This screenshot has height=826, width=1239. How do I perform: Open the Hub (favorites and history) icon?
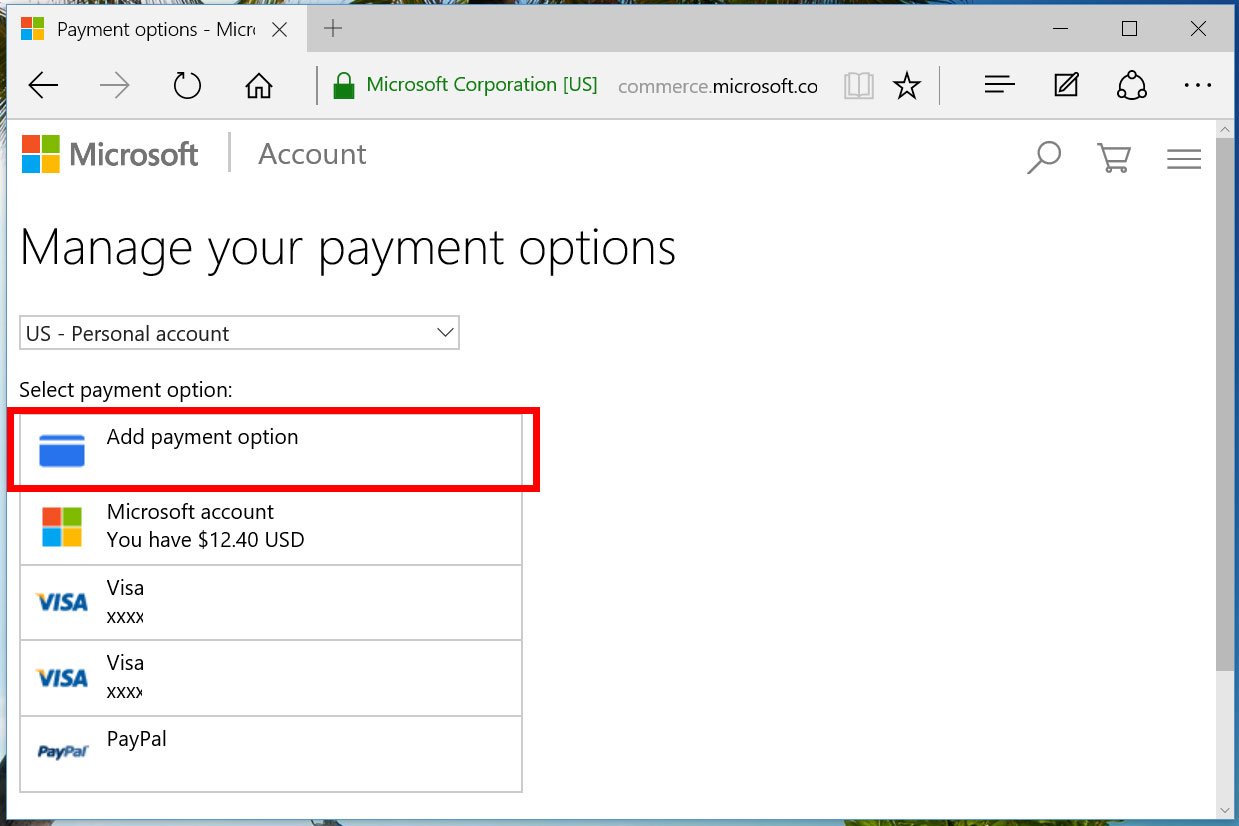pos(999,86)
